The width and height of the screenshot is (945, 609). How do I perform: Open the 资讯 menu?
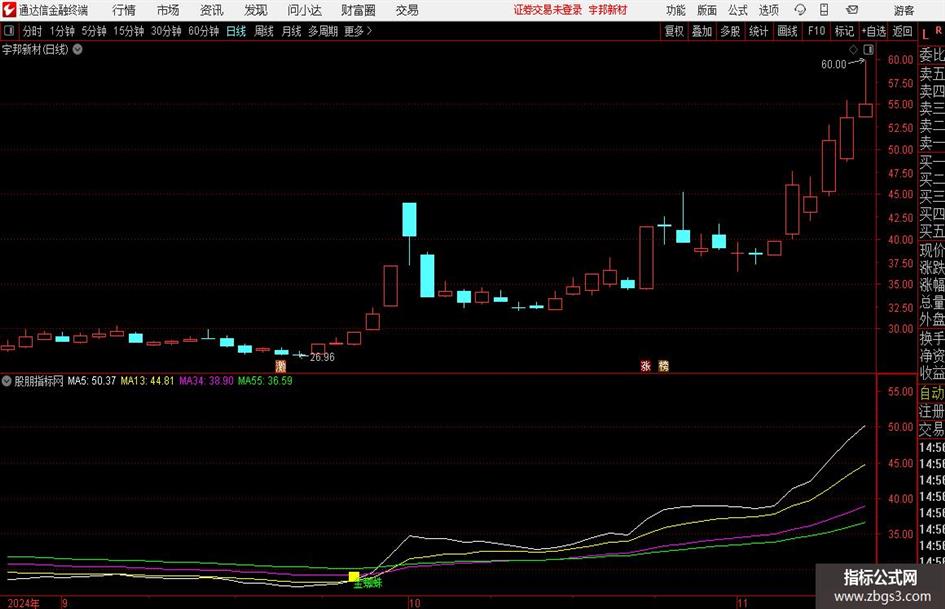[x=212, y=10]
